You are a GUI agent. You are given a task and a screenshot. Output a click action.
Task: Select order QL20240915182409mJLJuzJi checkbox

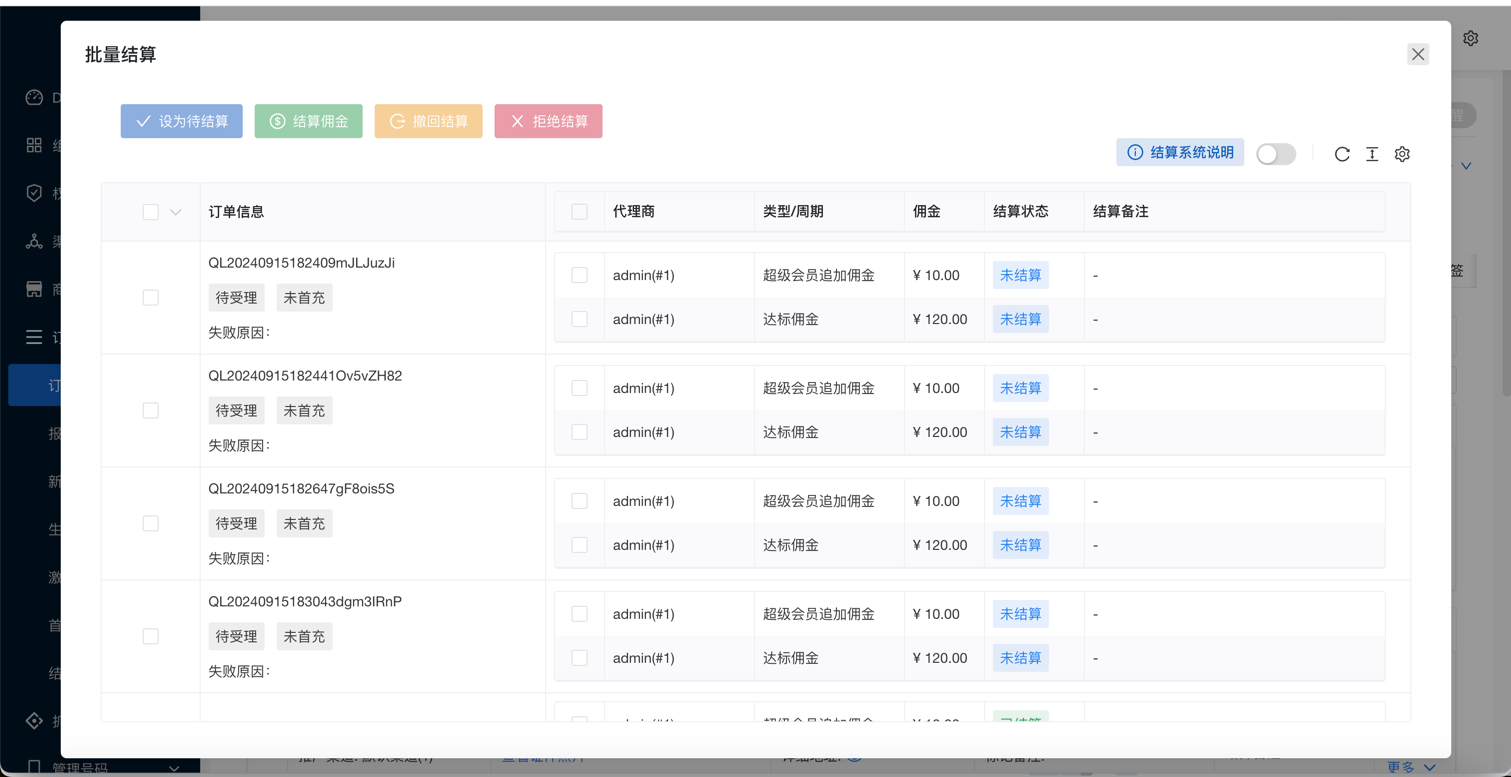(150, 298)
